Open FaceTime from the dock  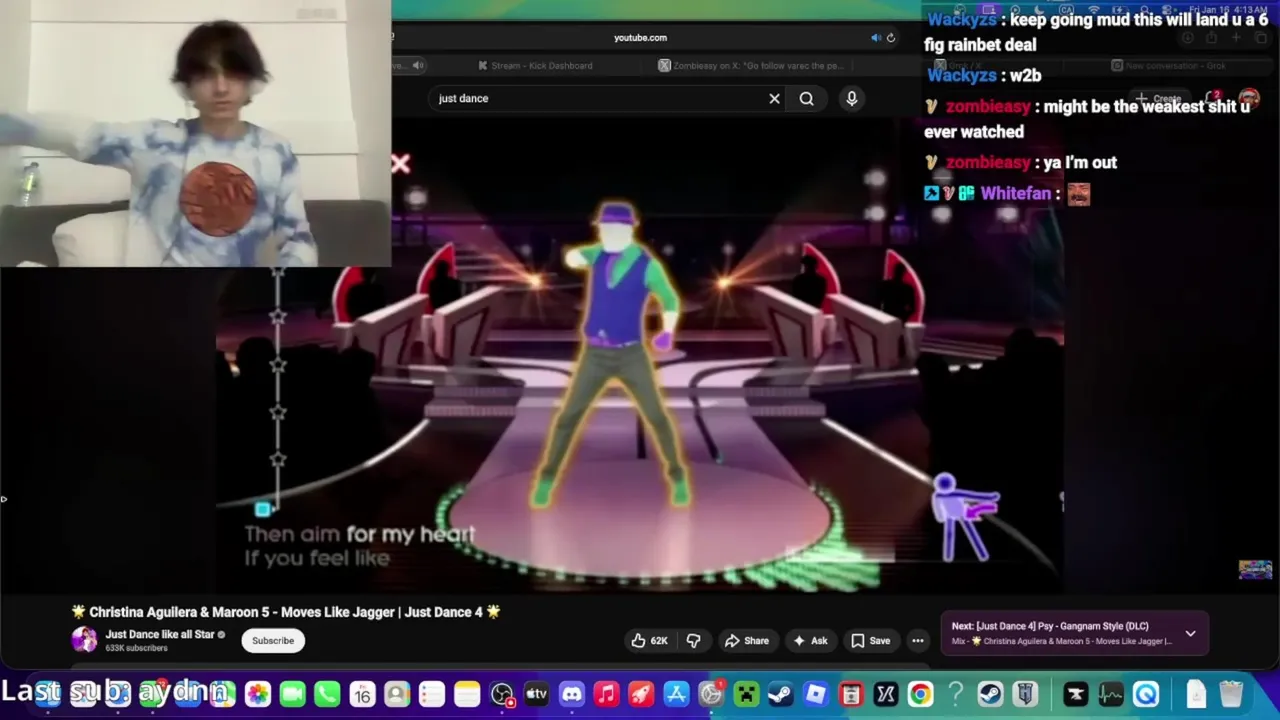[x=292, y=693]
